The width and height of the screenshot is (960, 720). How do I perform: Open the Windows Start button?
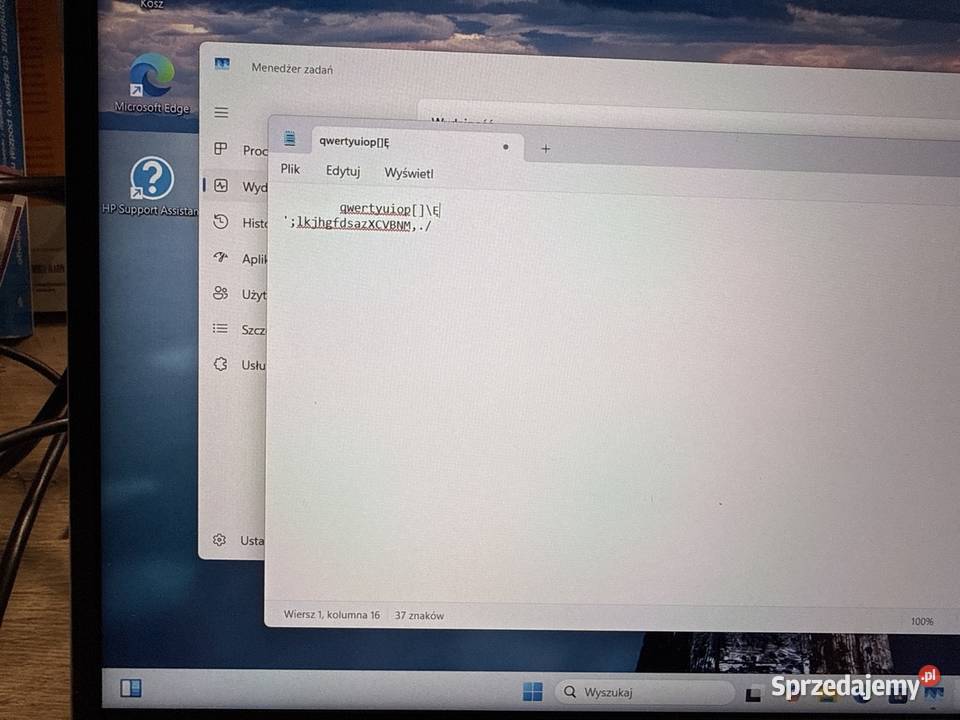[x=532, y=691]
